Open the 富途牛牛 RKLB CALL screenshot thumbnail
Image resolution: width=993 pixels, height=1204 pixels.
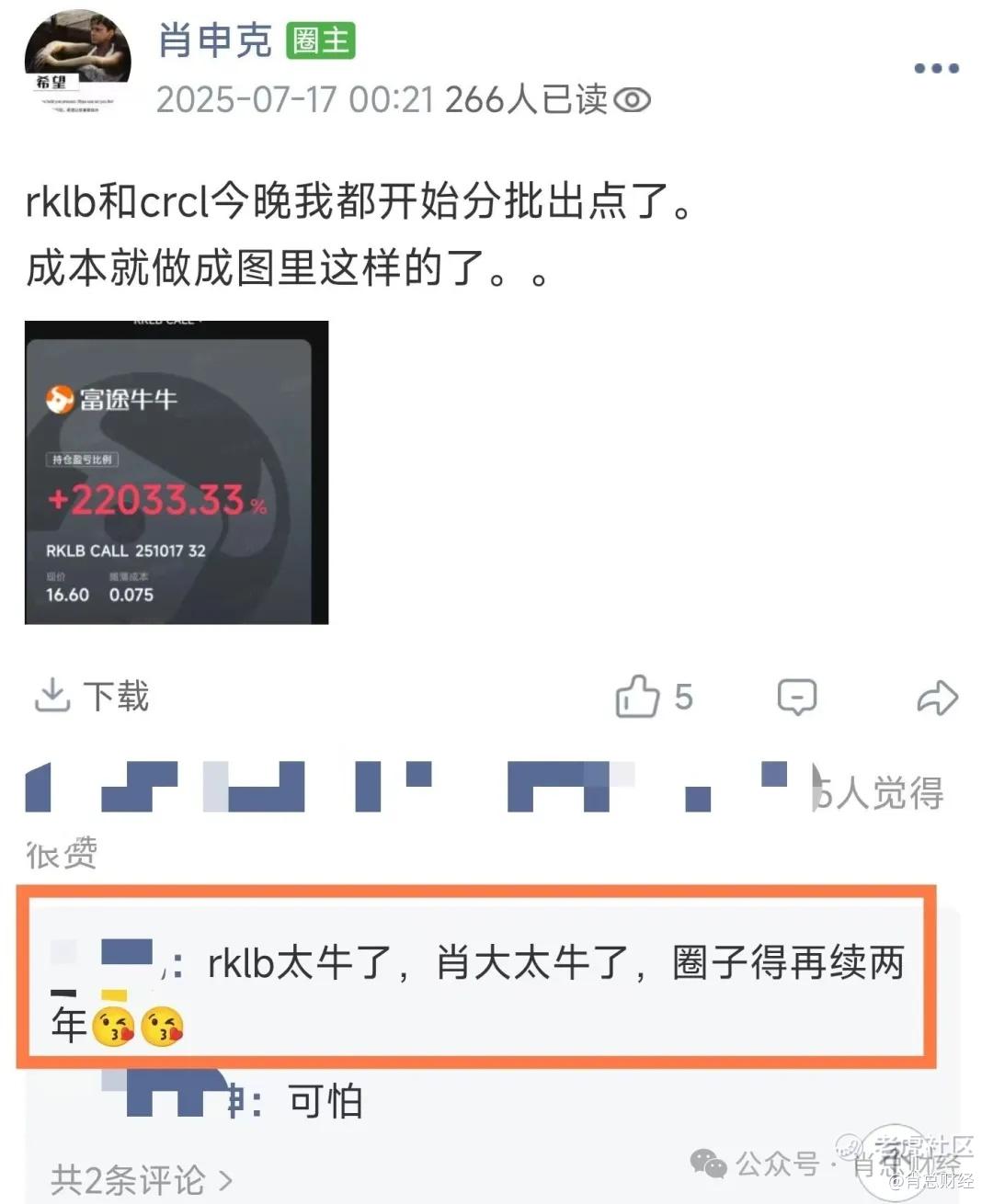click(177, 472)
